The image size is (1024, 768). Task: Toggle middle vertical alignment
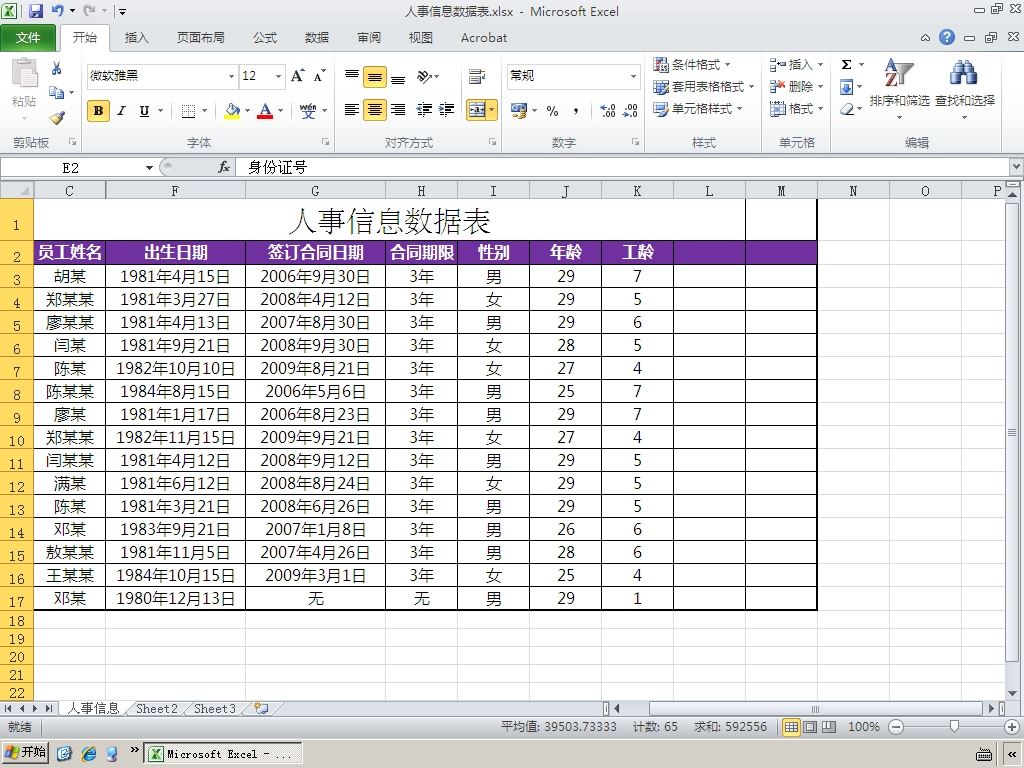(375, 76)
